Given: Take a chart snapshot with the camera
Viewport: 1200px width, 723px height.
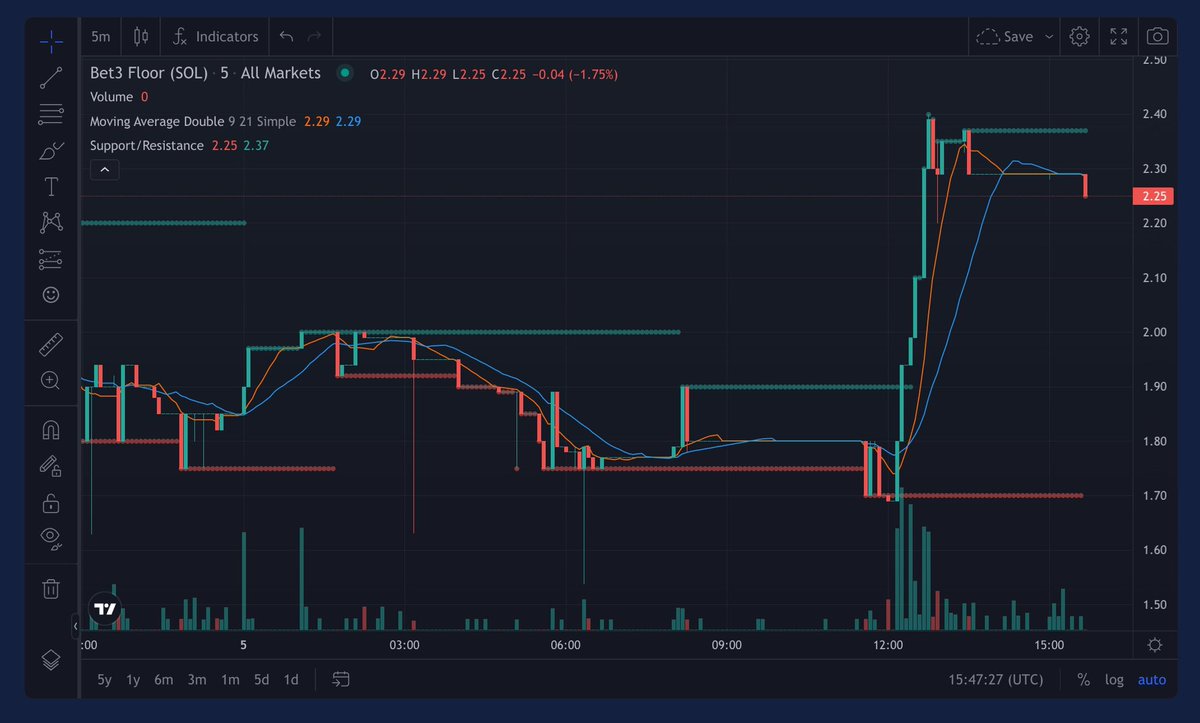Looking at the screenshot, I should (x=1158, y=36).
